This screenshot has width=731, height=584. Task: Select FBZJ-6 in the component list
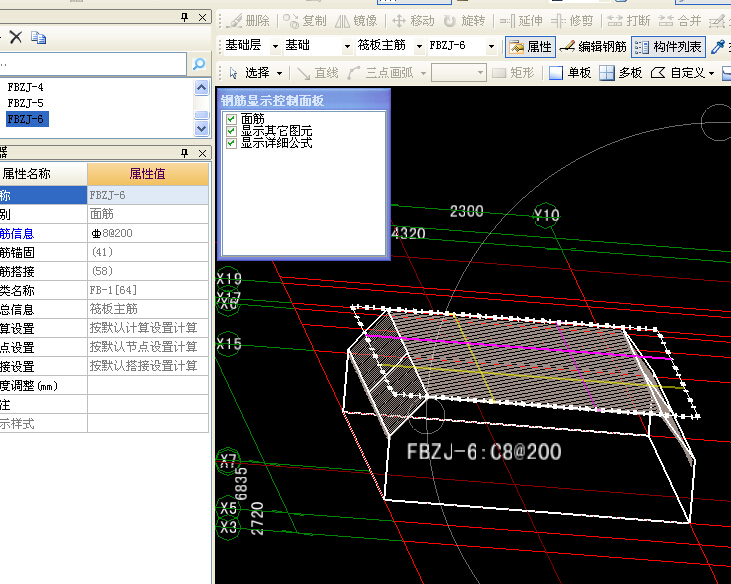pos(27,119)
